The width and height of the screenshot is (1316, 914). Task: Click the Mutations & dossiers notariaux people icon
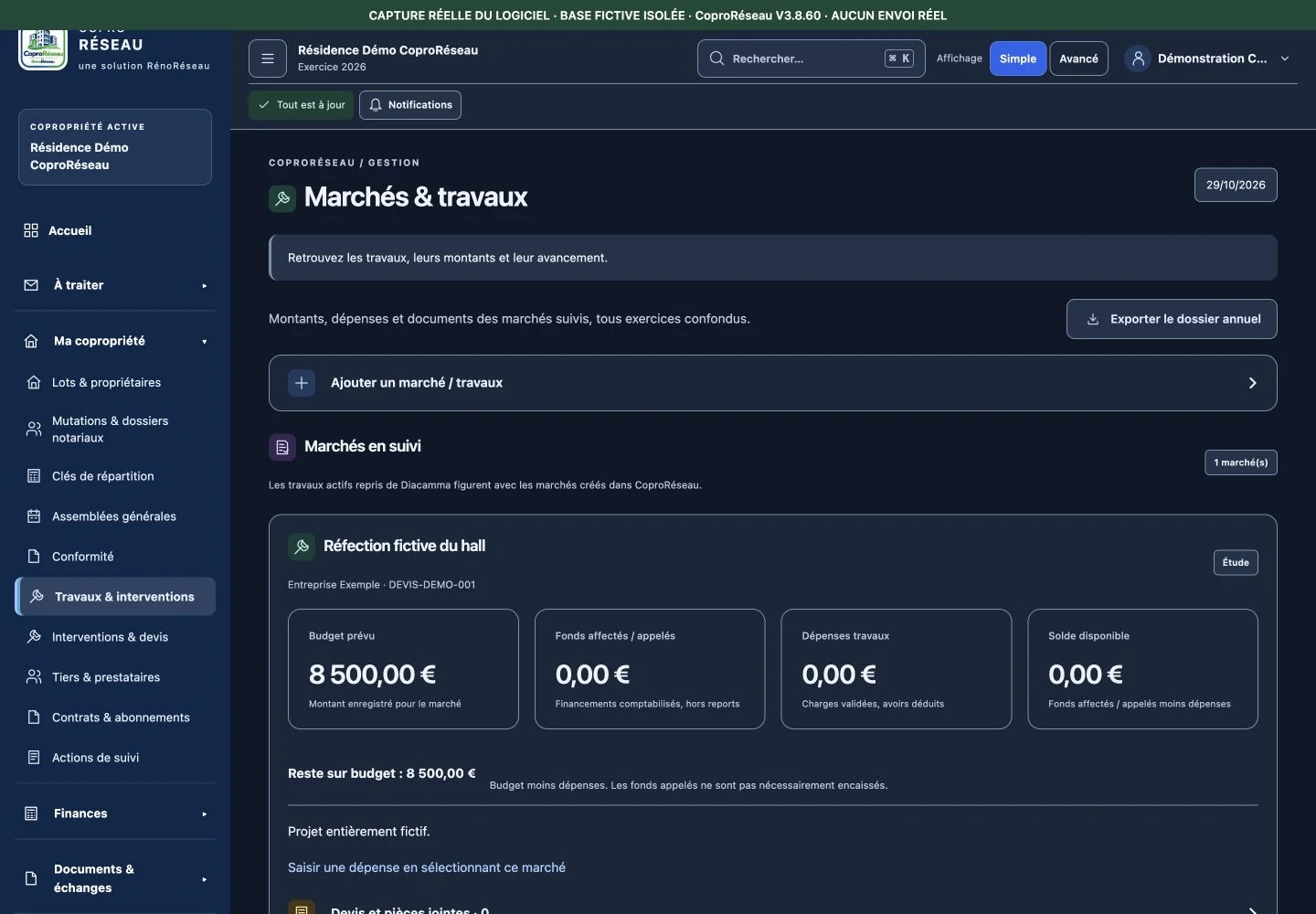point(34,429)
